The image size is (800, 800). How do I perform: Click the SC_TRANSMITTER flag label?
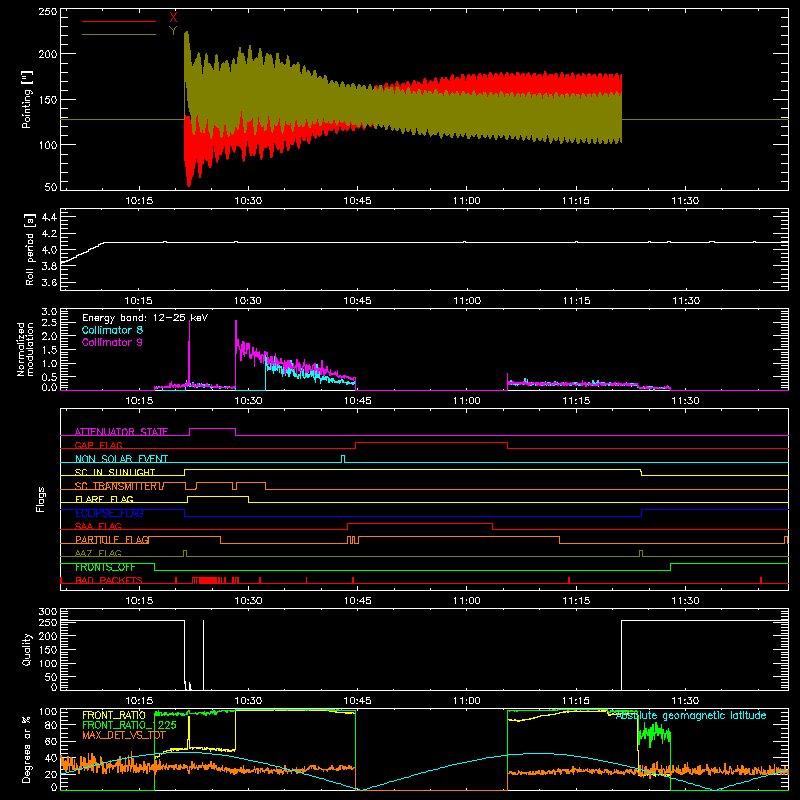pyautogui.click(x=117, y=486)
